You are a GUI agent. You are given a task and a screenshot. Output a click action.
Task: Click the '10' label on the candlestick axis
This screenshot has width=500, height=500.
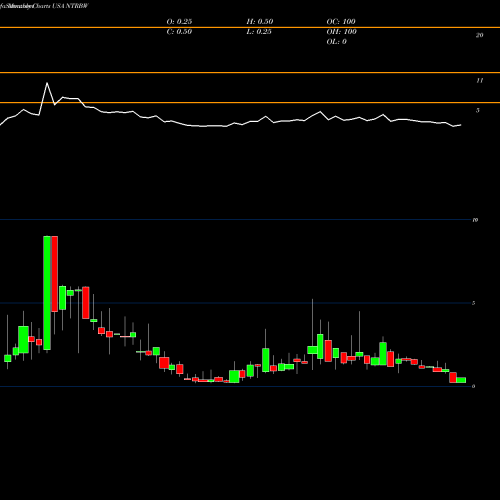pos(475,220)
